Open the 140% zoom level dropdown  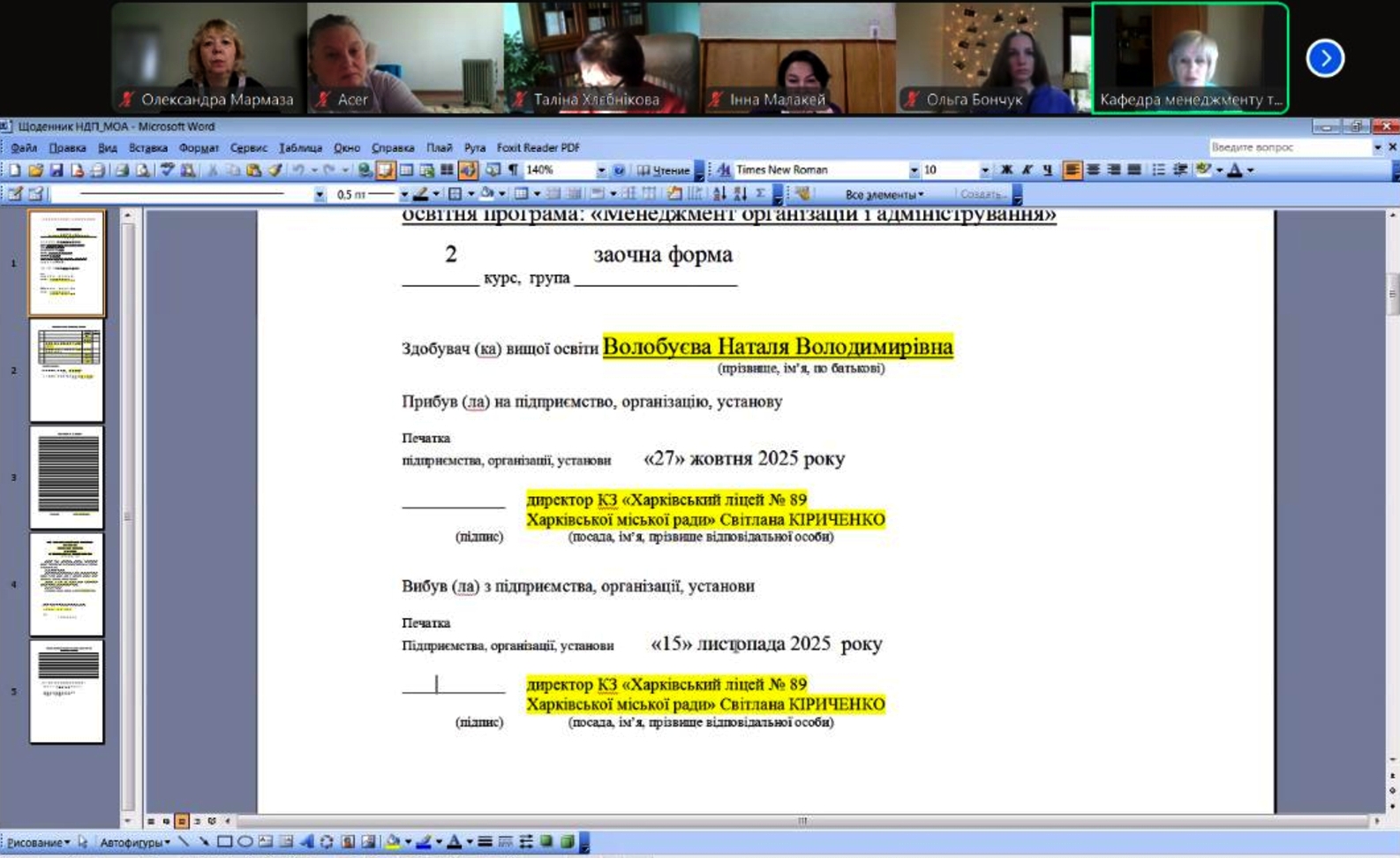(x=601, y=170)
